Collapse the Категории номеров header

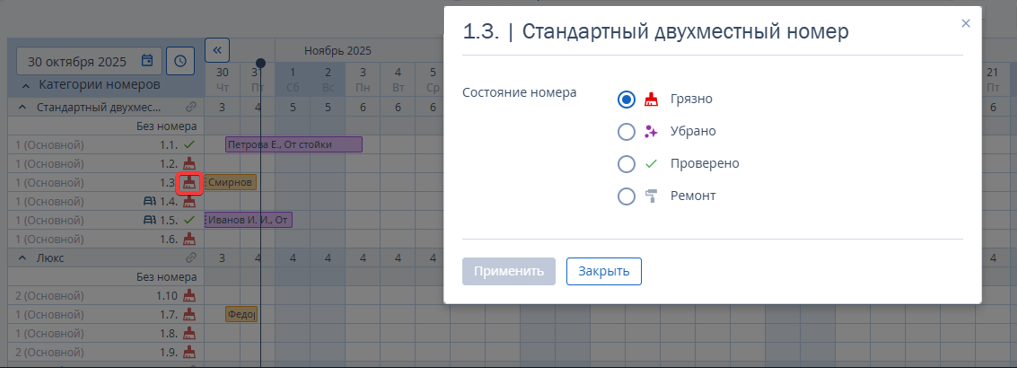tap(25, 85)
